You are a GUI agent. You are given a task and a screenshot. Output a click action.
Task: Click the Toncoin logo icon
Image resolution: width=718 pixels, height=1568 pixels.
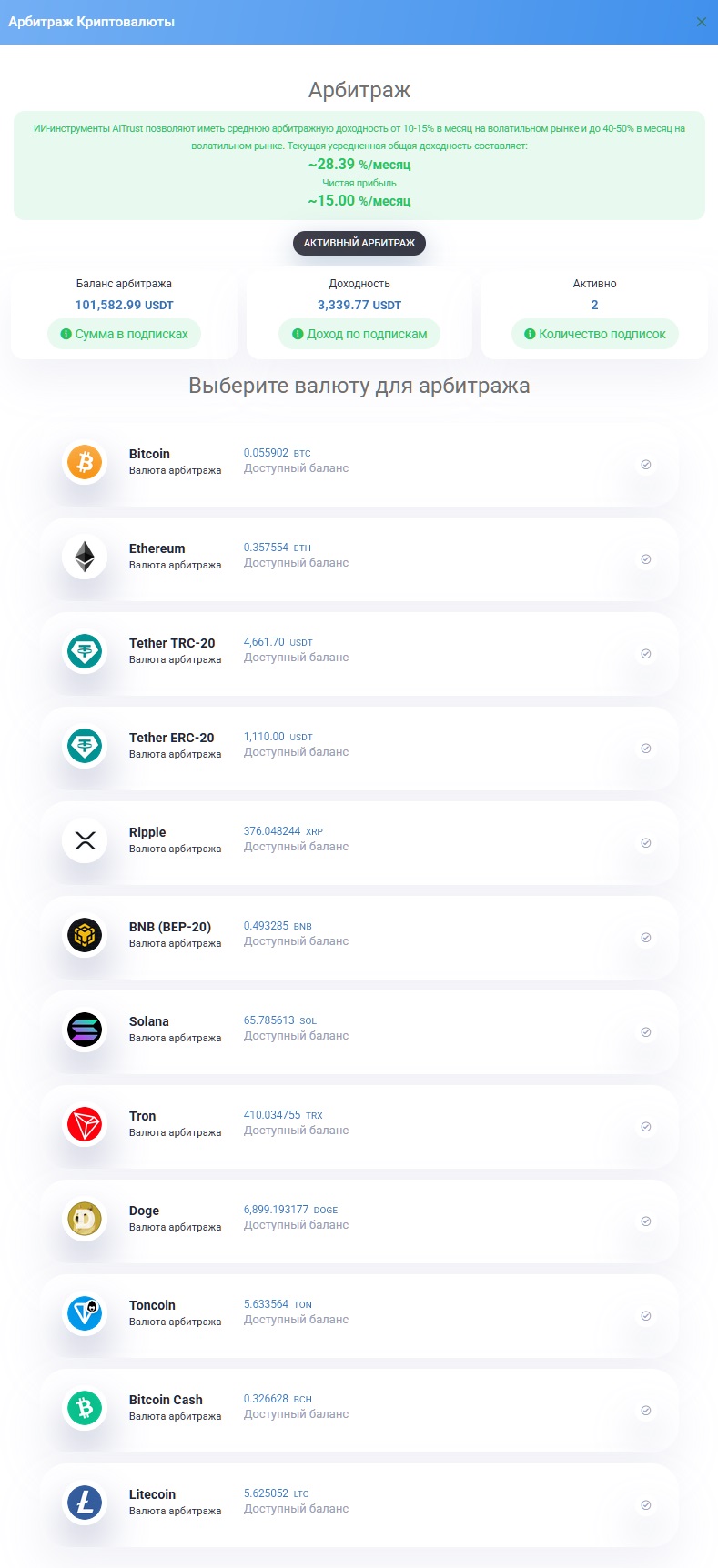(85, 1313)
